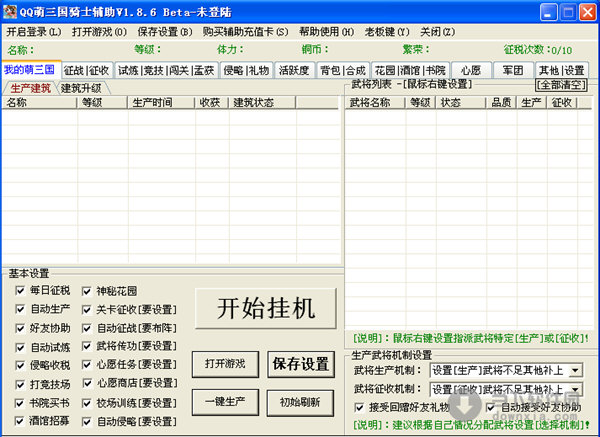
Task: Click 生产 column header in 武将列表
Action: [x=532, y=103]
